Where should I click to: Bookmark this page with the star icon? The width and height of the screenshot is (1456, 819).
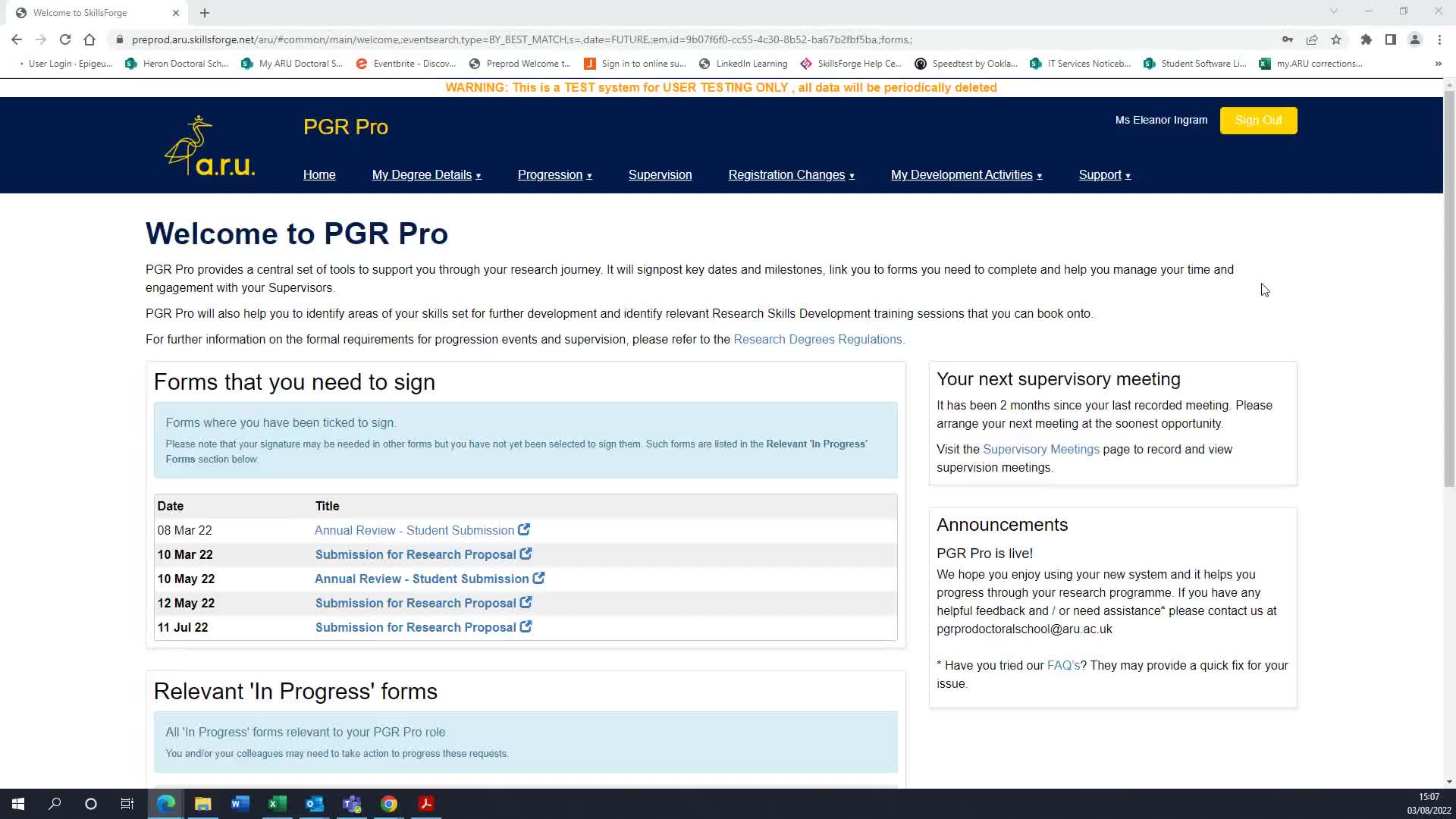(x=1336, y=39)
